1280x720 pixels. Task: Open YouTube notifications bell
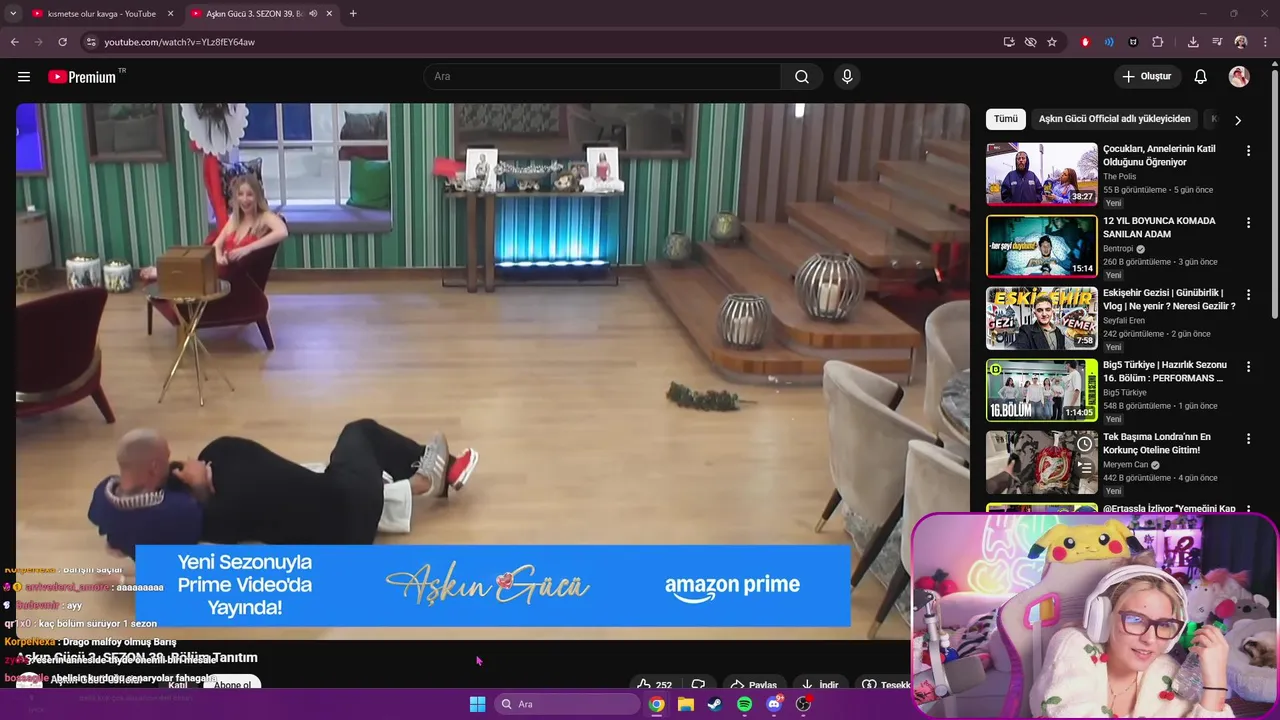coord(1201,77)
